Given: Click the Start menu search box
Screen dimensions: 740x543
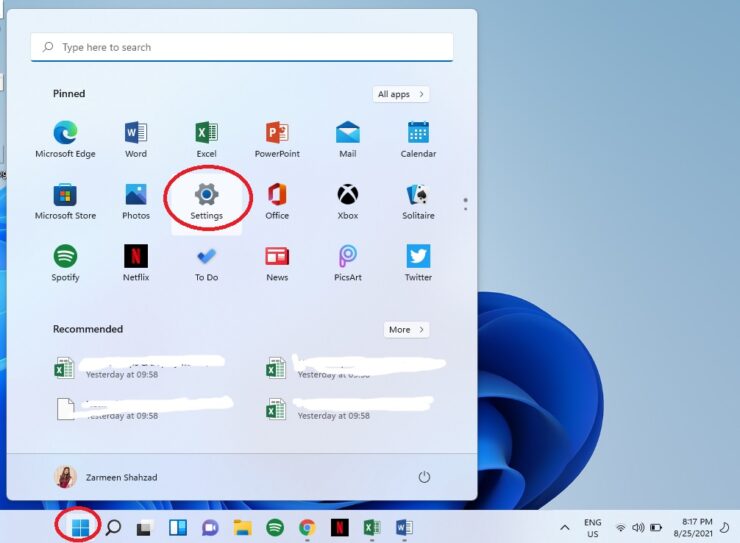Looking at the screenshot, I should point(242,47).
